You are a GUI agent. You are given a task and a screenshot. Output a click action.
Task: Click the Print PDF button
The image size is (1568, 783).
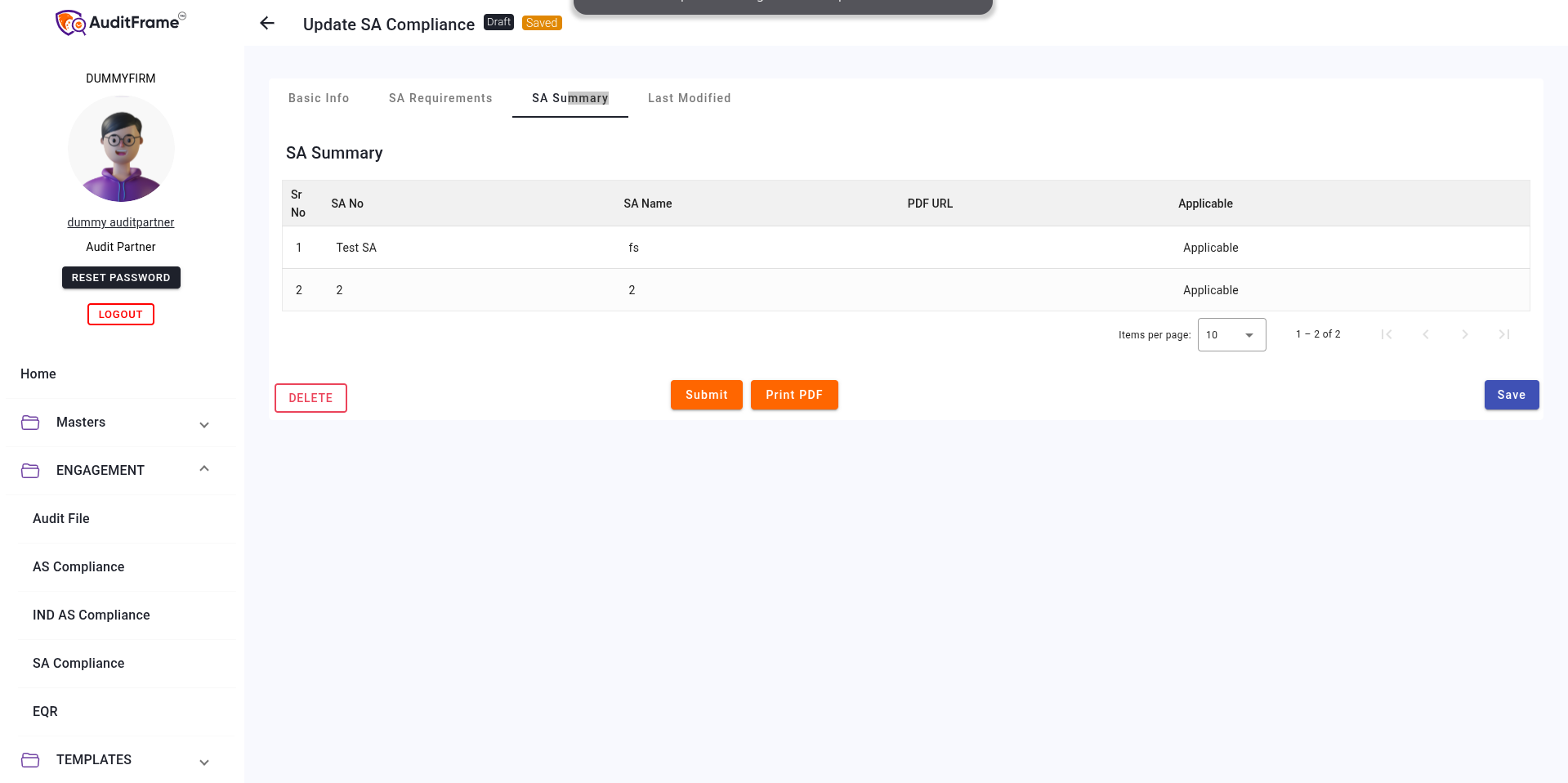793,395
